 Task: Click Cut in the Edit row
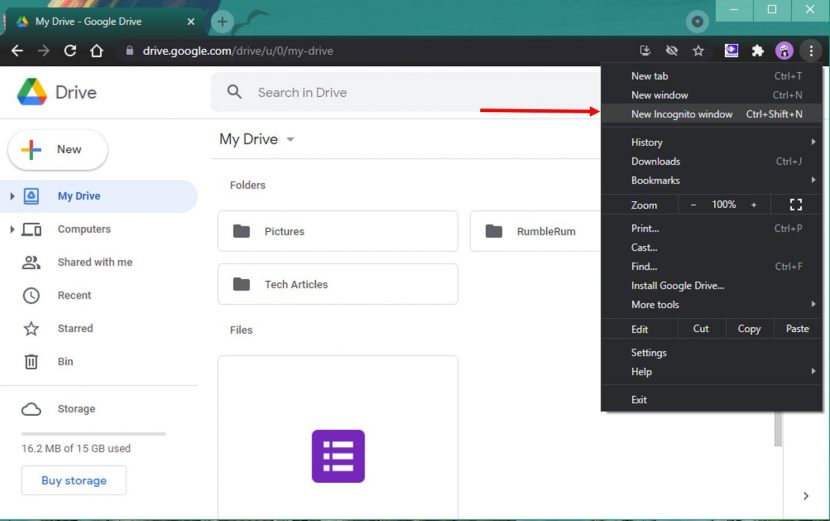coord(701,329)
